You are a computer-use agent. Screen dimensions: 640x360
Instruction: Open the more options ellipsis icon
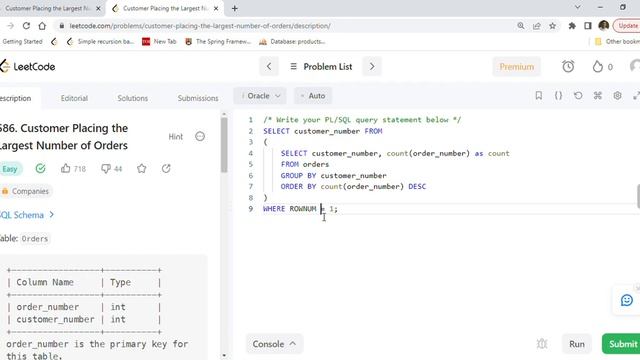(x=200, y=136)
